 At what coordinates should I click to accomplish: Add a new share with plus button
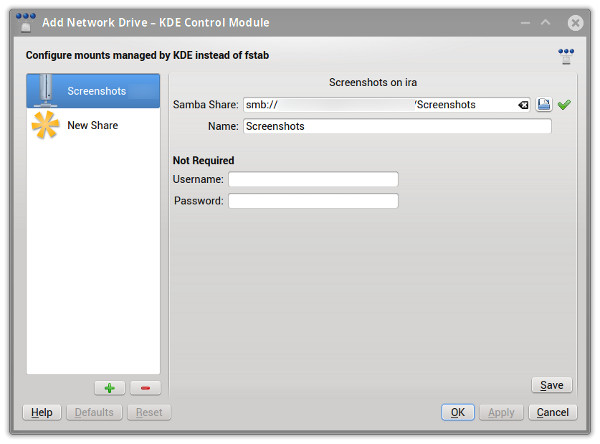(110, 388)
